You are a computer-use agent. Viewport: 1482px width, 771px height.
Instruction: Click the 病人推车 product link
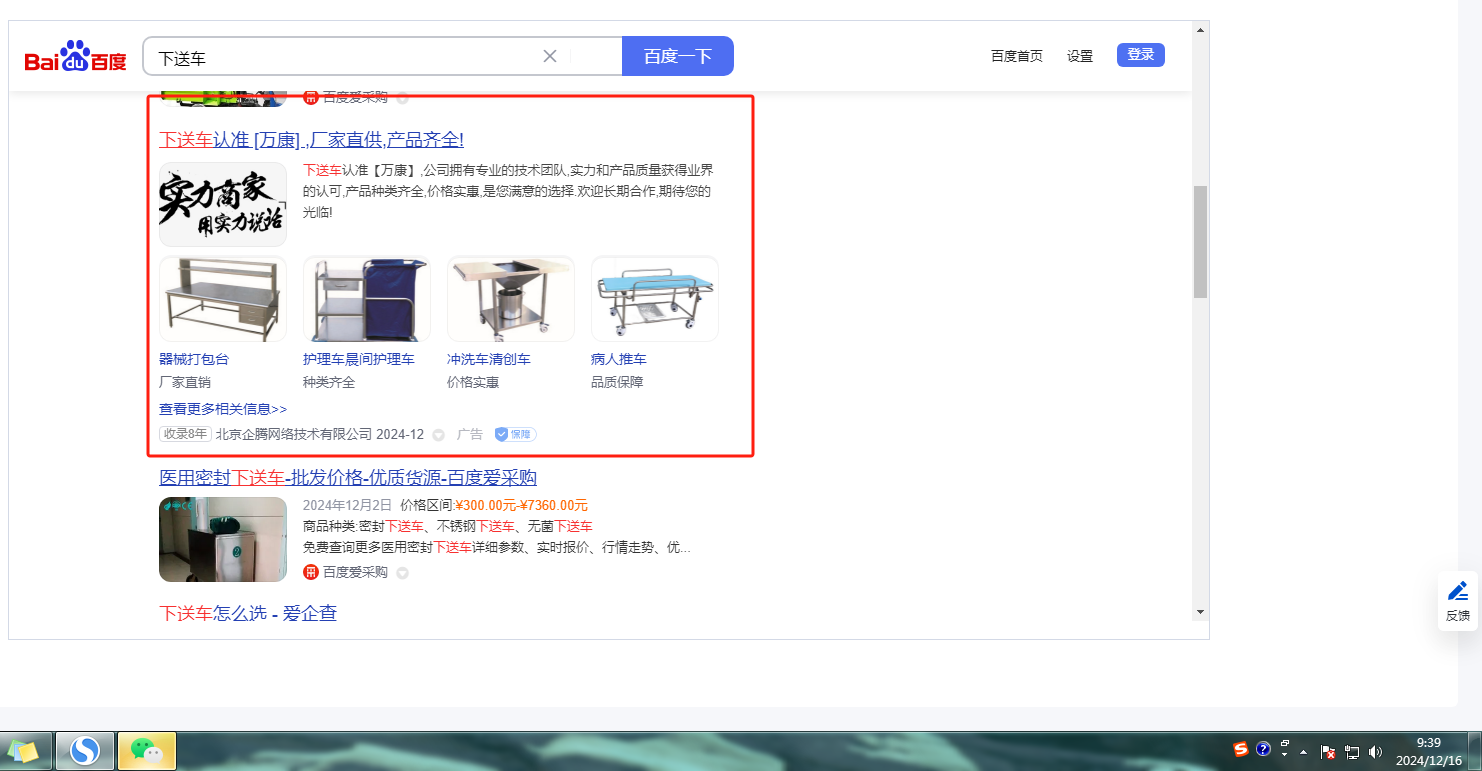(x=619, y=359)
